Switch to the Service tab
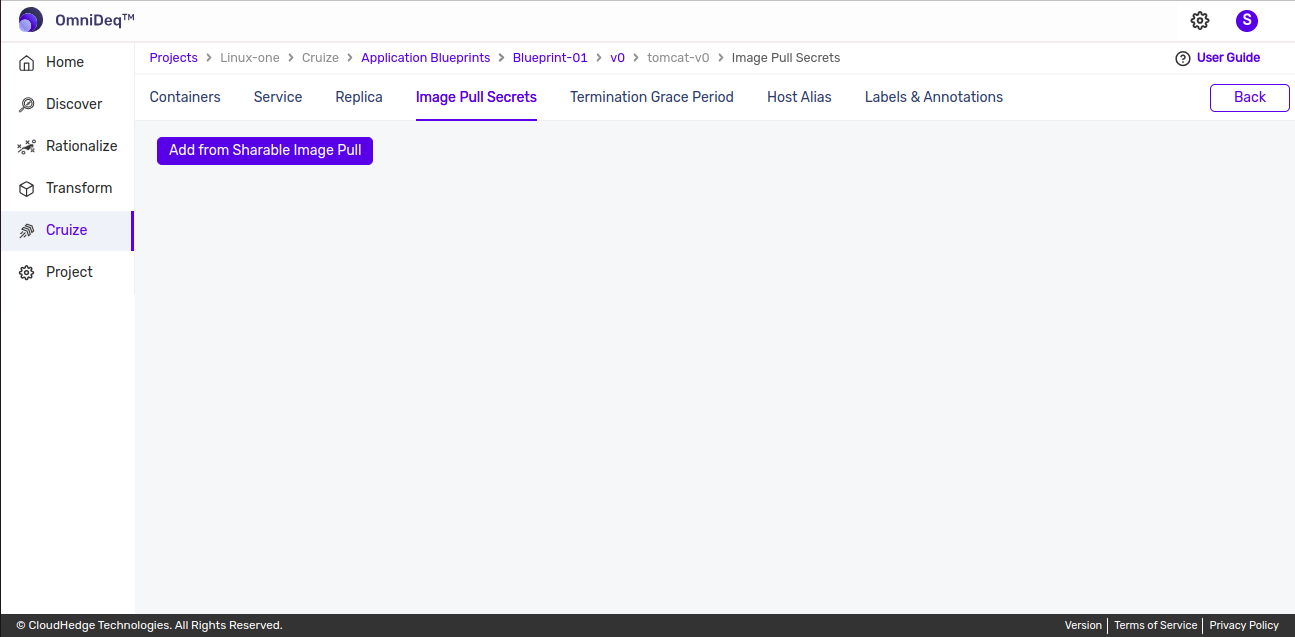The height and width of the screenshot is (637, 1295). pyautogui.click(x=278, y=97)
